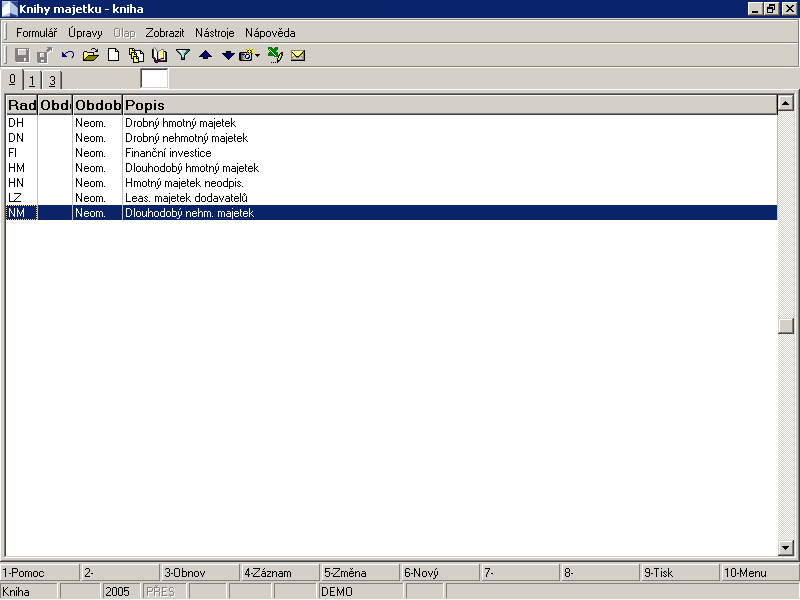Switch to tab 1
The width and height of the screenshot is (800, 600).
32,81
